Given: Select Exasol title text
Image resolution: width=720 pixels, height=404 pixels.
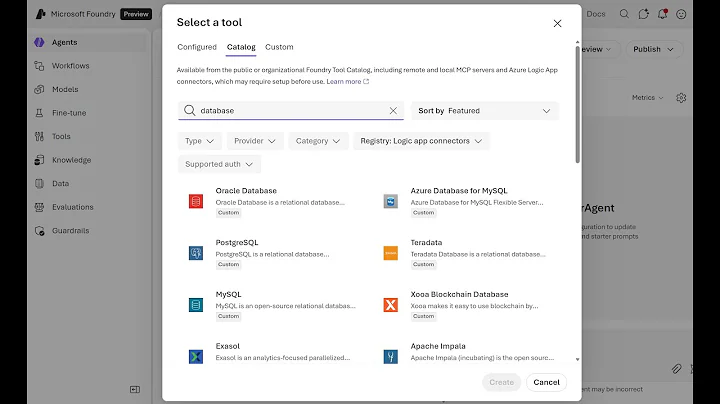Looking at the screenshot, I should [x=228, y=346].
